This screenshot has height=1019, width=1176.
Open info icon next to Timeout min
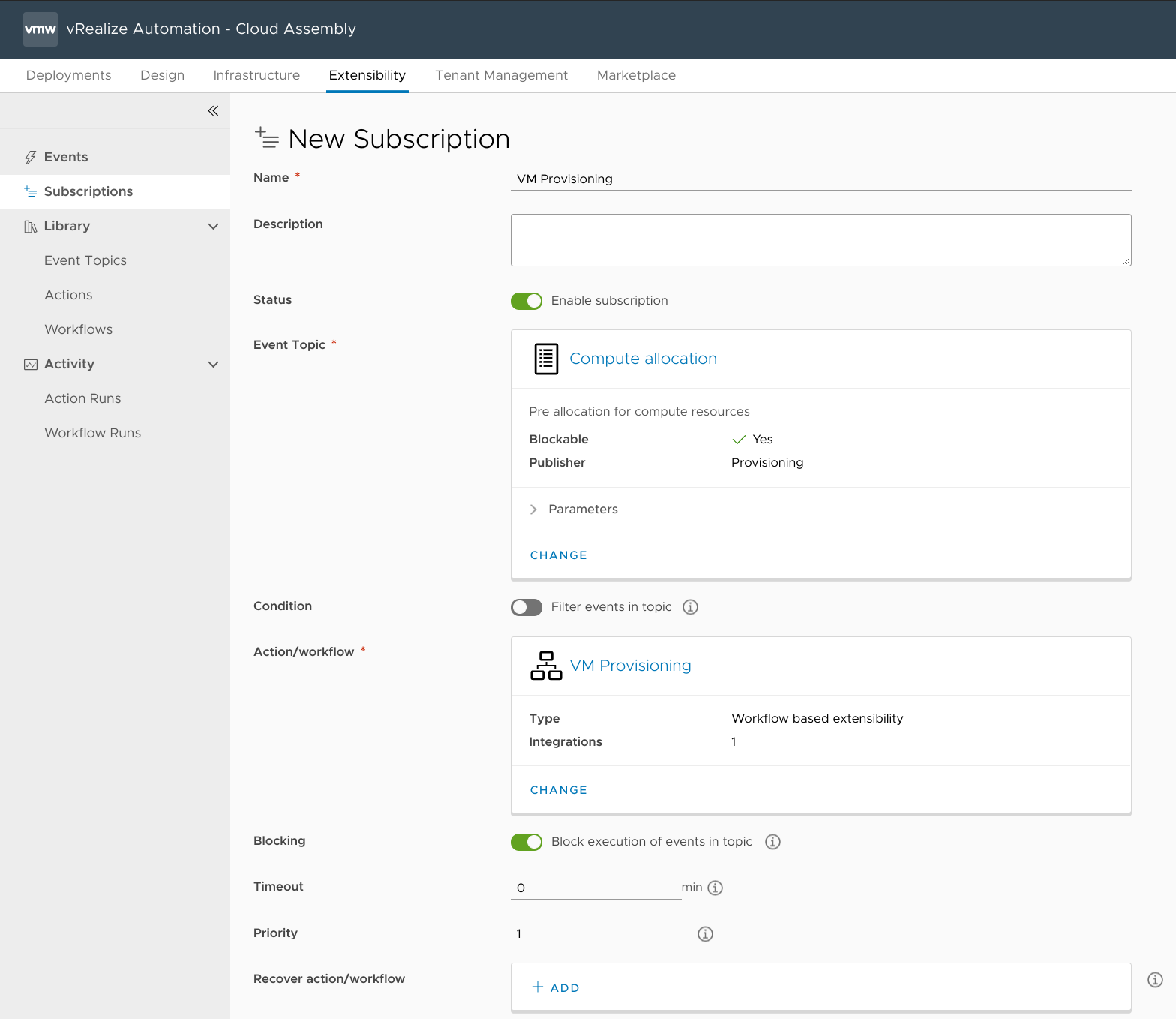click(x=715, y=888)
